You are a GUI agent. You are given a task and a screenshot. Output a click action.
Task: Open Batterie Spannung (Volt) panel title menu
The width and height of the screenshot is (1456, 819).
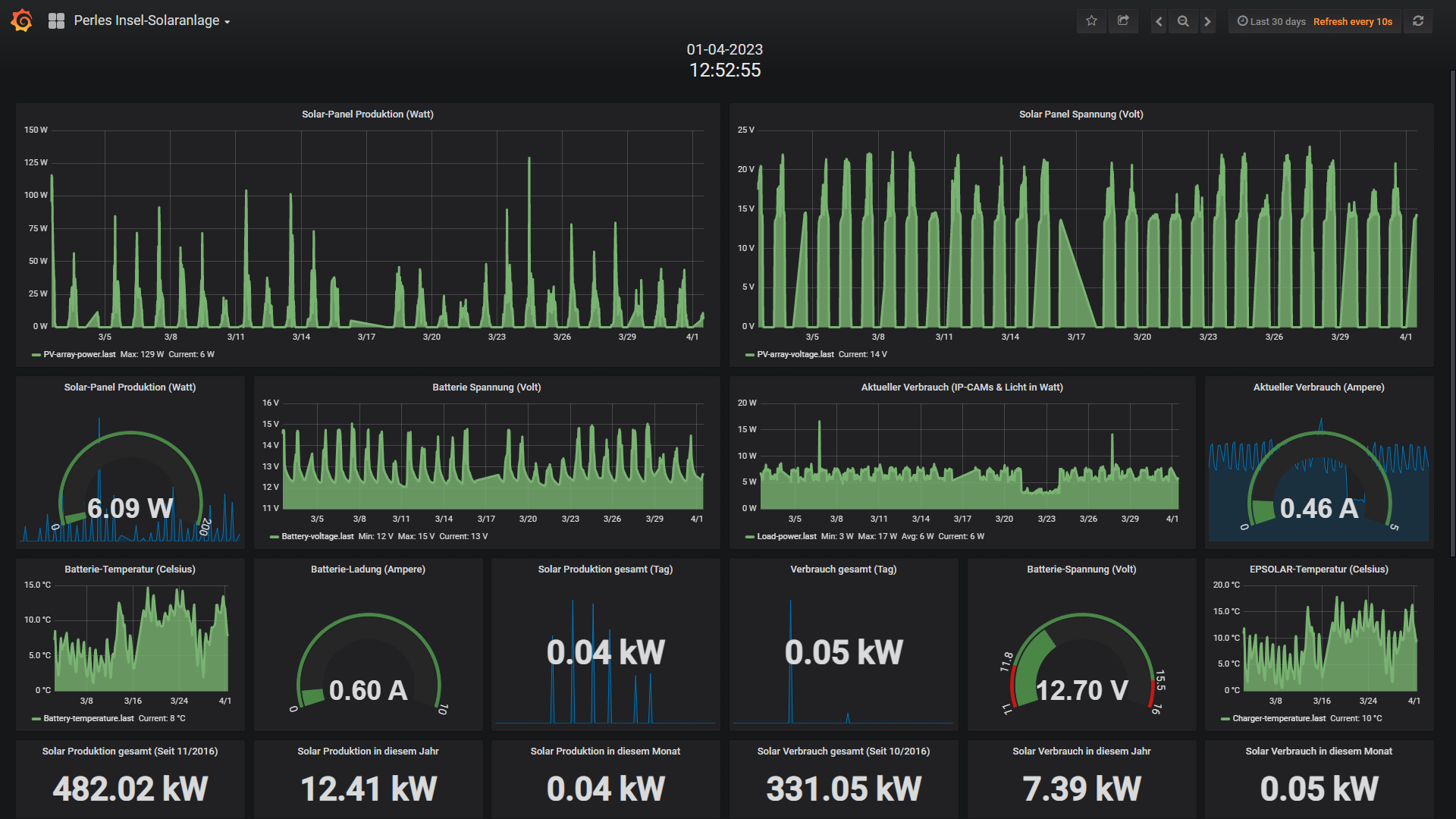coord(486,387)
